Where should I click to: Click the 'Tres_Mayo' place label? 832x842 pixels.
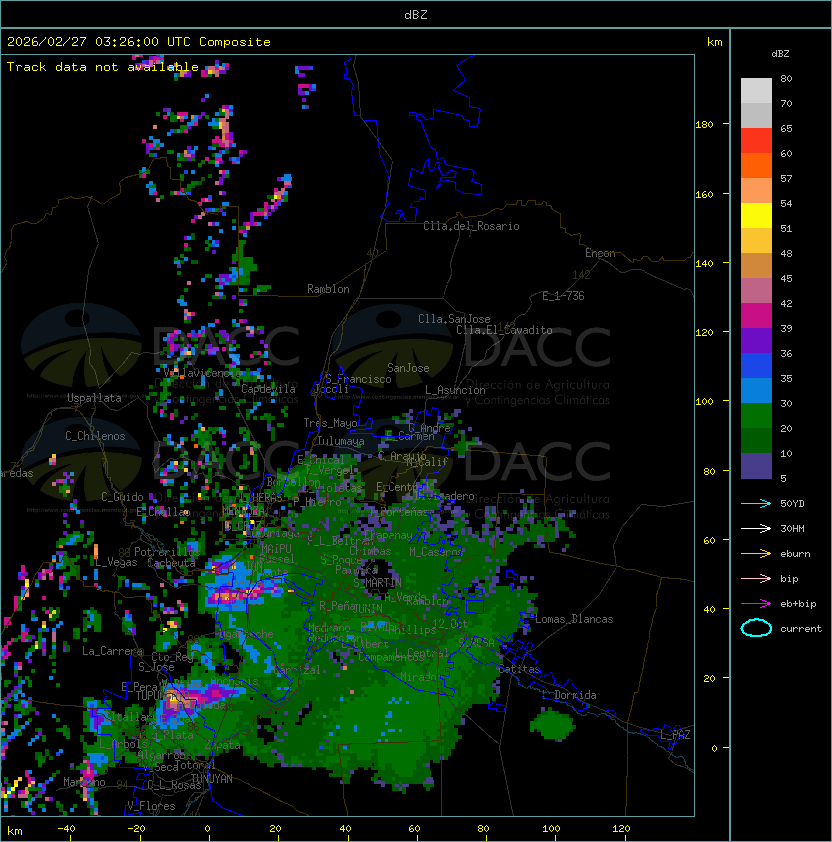click(x=330, y=423)
